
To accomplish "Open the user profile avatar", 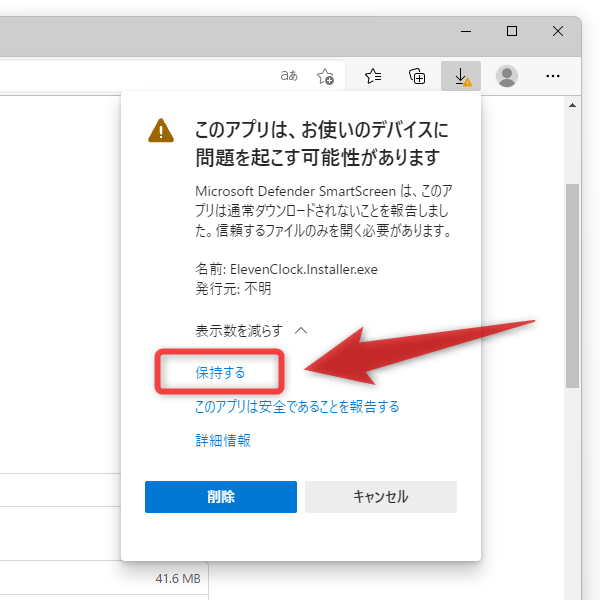I will [x=507, y=76].
